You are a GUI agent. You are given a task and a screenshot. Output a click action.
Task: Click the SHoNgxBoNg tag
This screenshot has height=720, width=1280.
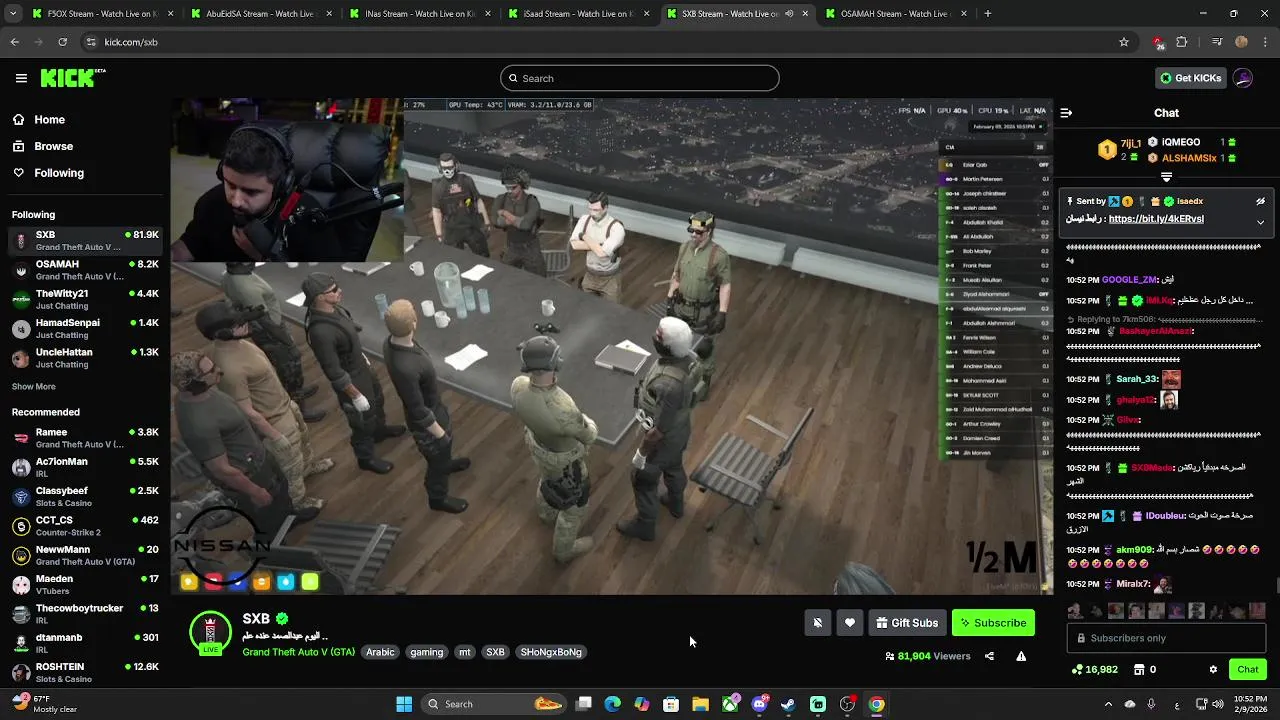551,652
